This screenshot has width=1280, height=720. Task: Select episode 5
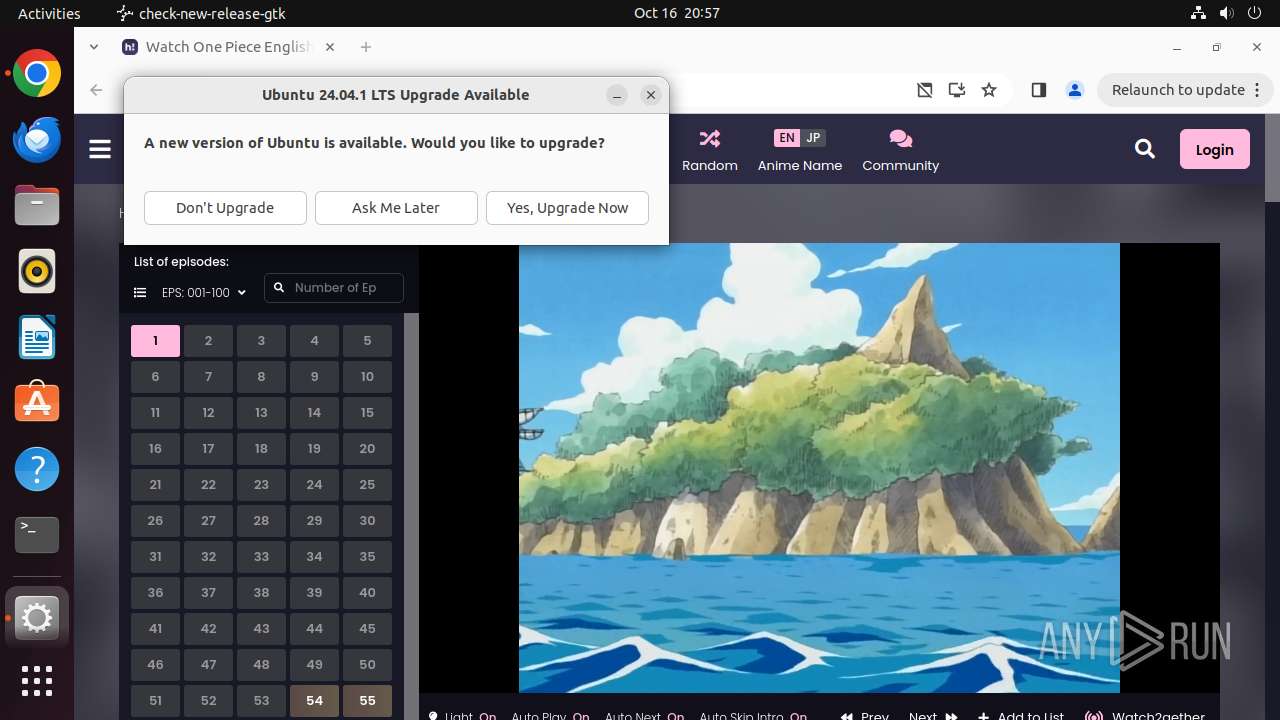click(x=367, y=341)
